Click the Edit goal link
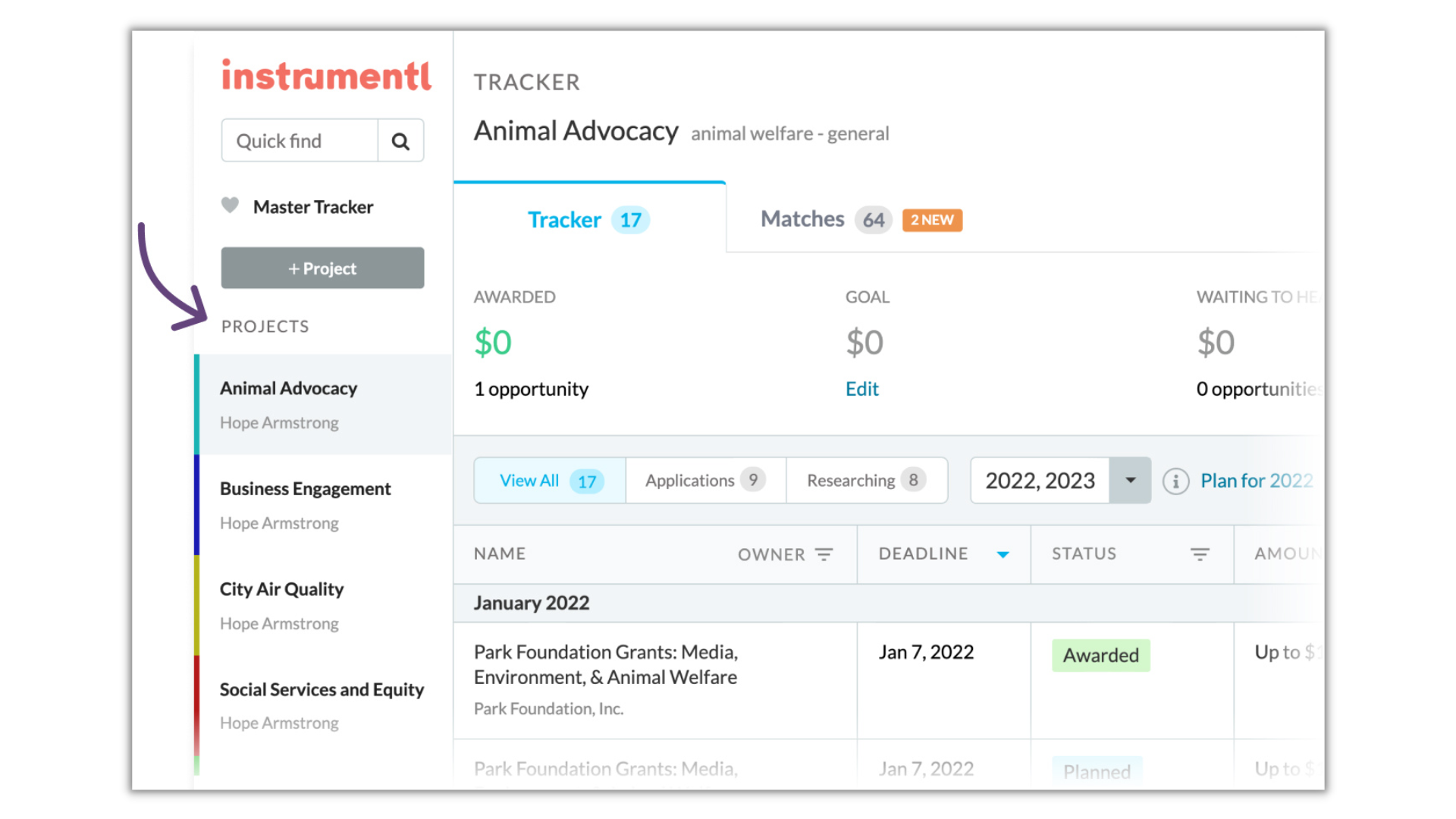 pyautogui.click(x=862, y=389)
